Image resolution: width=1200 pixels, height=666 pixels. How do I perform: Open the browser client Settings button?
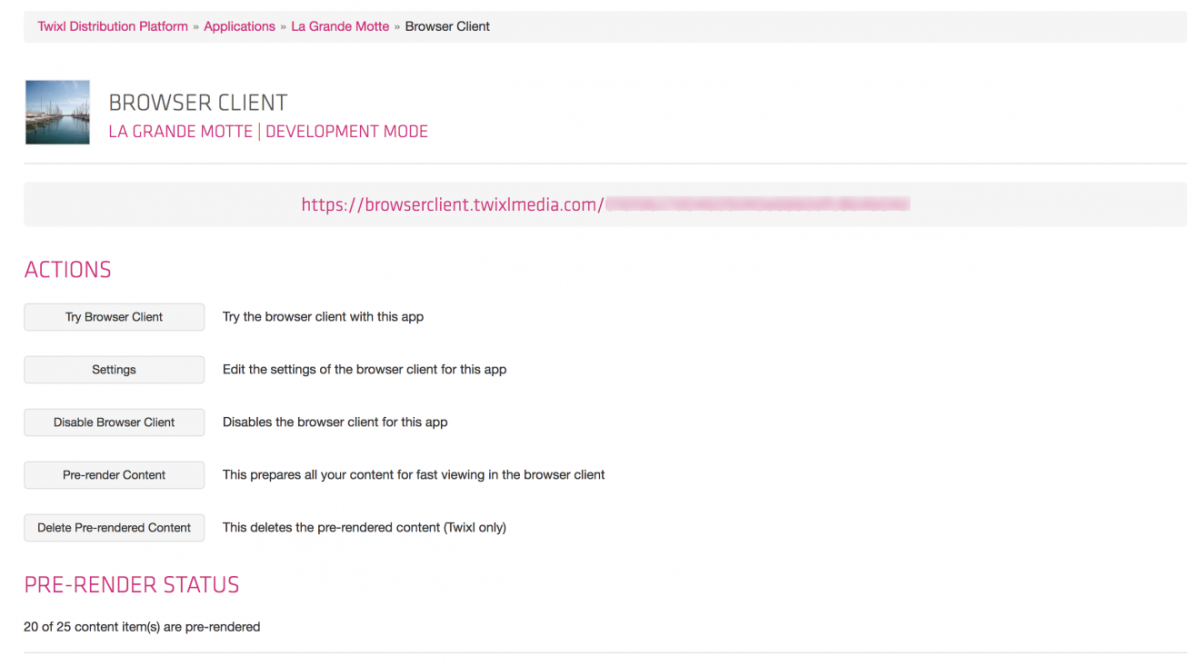coord(114,370)
